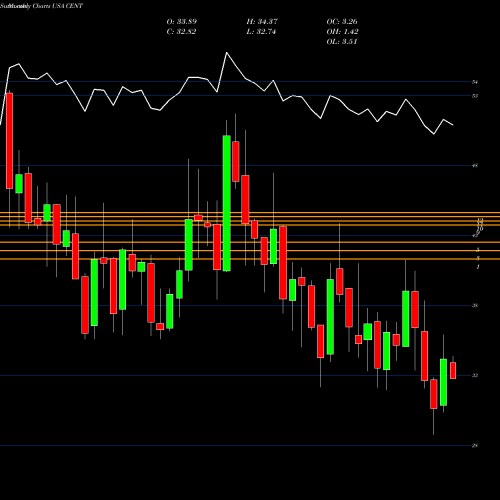
Task: Click the highest peak of the white line
Action: pyautogui.click(x=227, y=53)
